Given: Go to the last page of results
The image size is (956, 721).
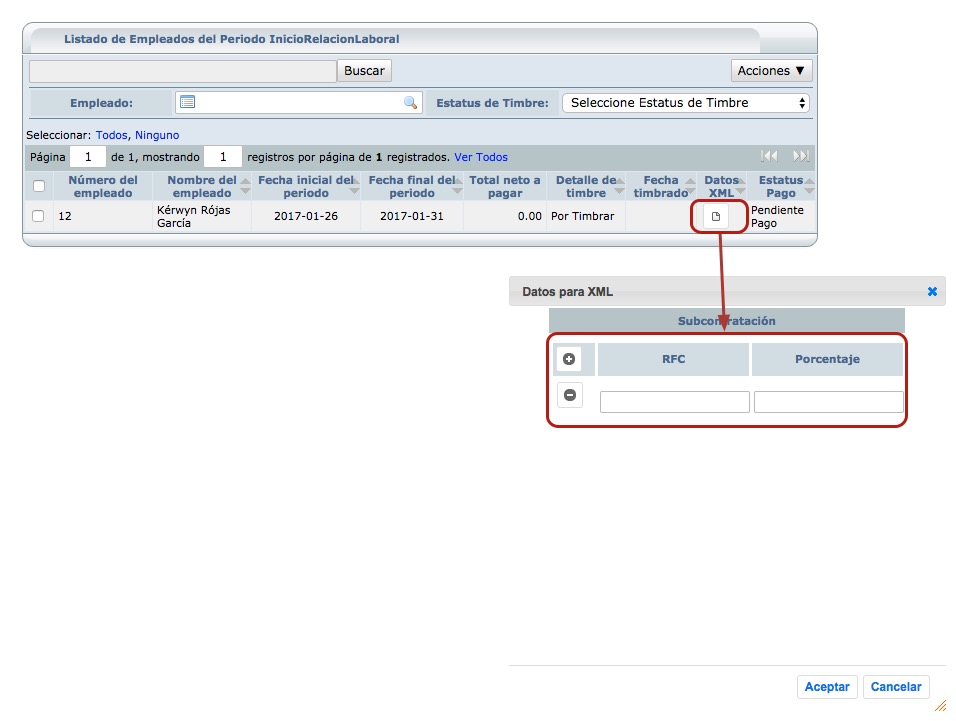Looking at the screenshot, I should [x=801, y=156].
